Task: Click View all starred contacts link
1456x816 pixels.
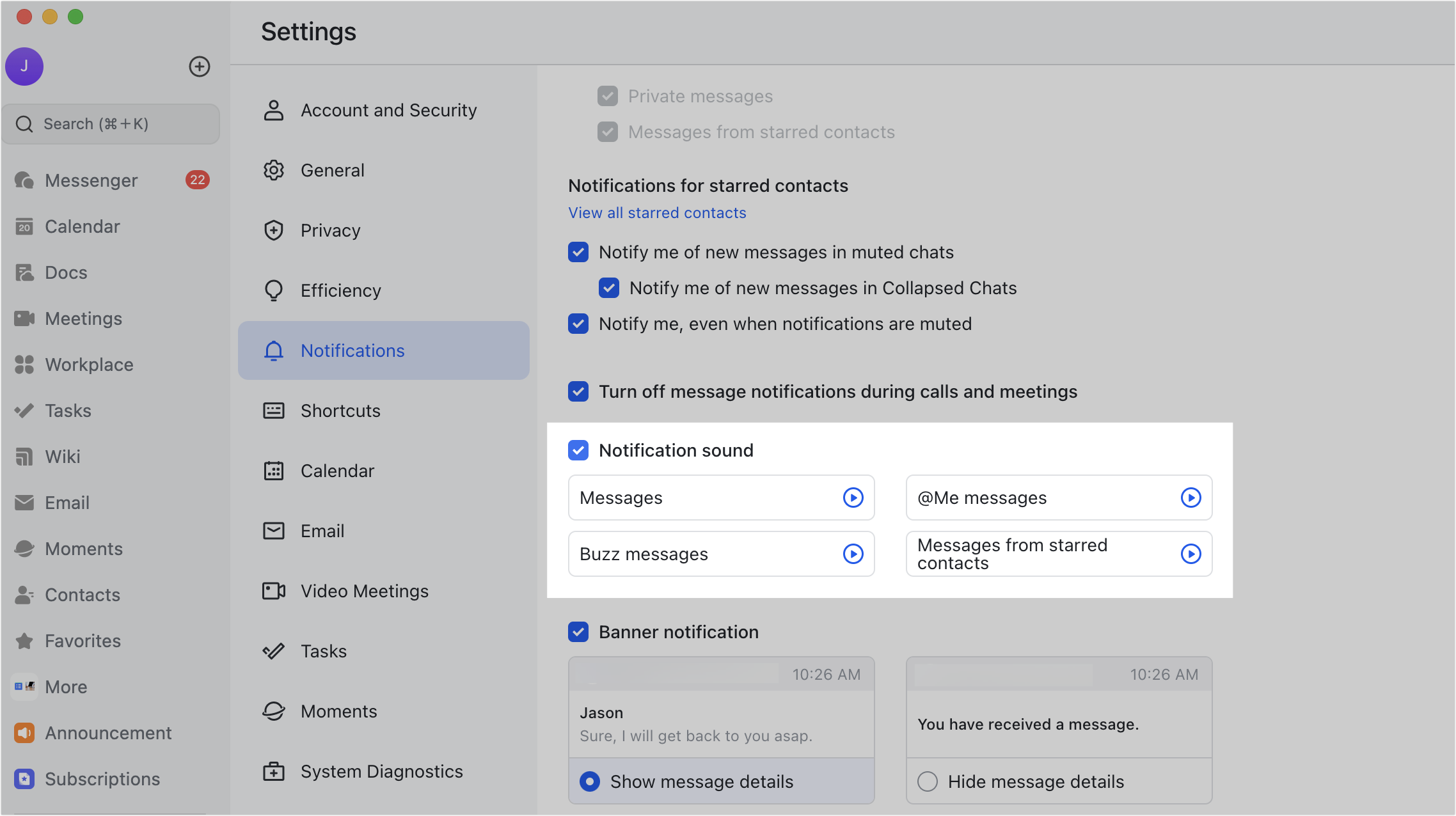Action: coord(656,212)
